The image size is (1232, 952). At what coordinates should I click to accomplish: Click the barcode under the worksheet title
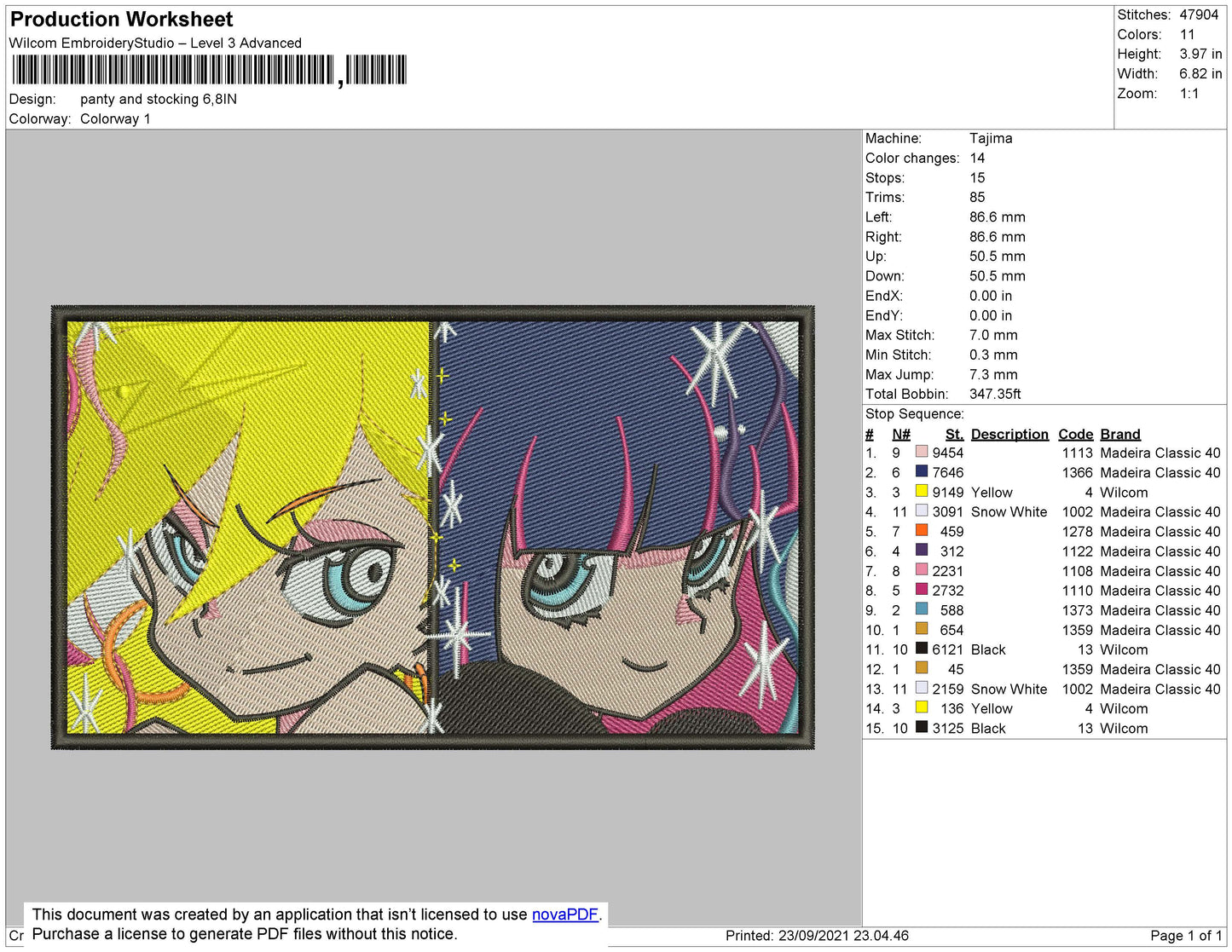209,70
